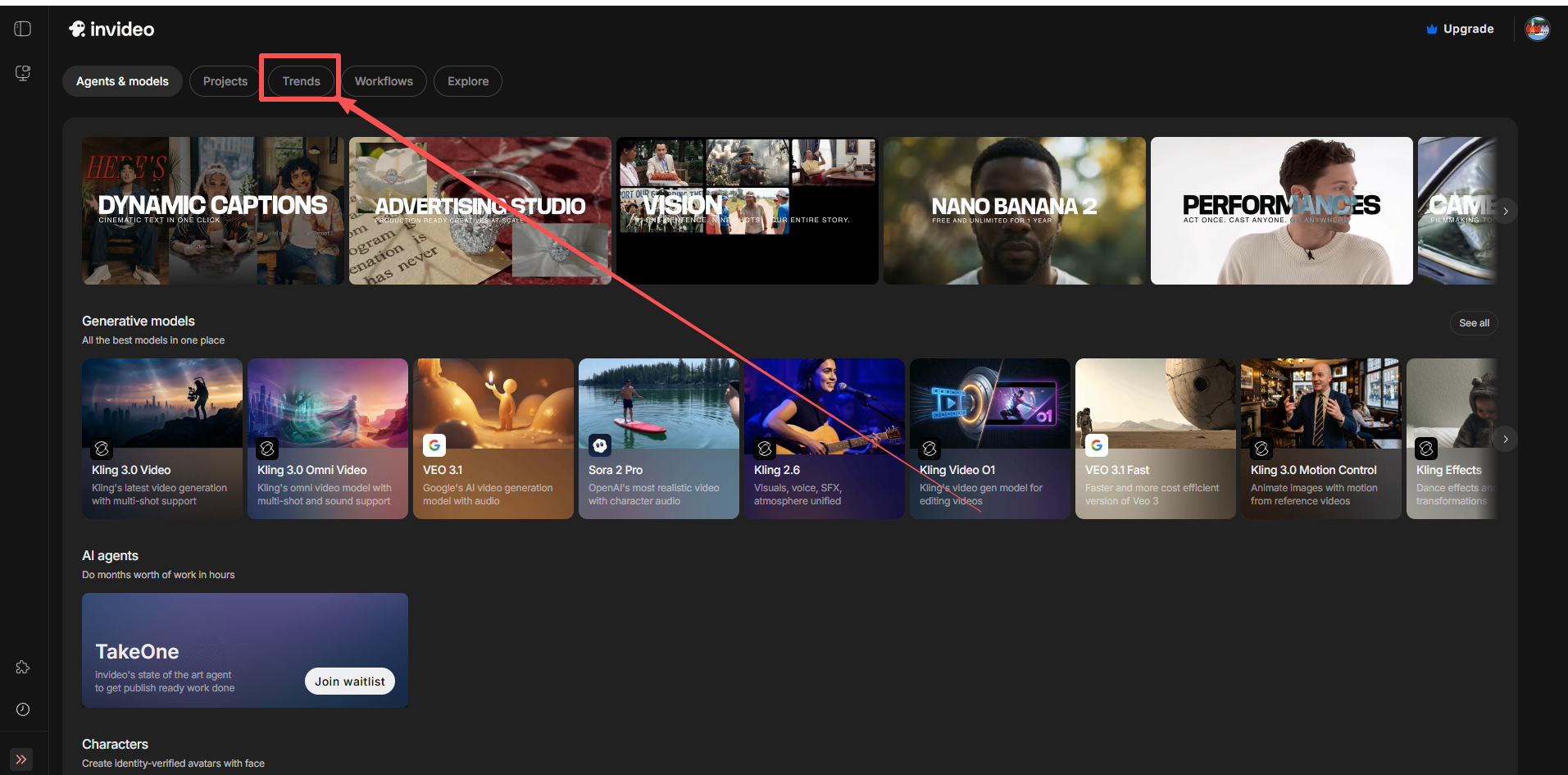Open the Sora 2 Pro model card
This screenshot has height=775, width=1568.
coord(658,439)
